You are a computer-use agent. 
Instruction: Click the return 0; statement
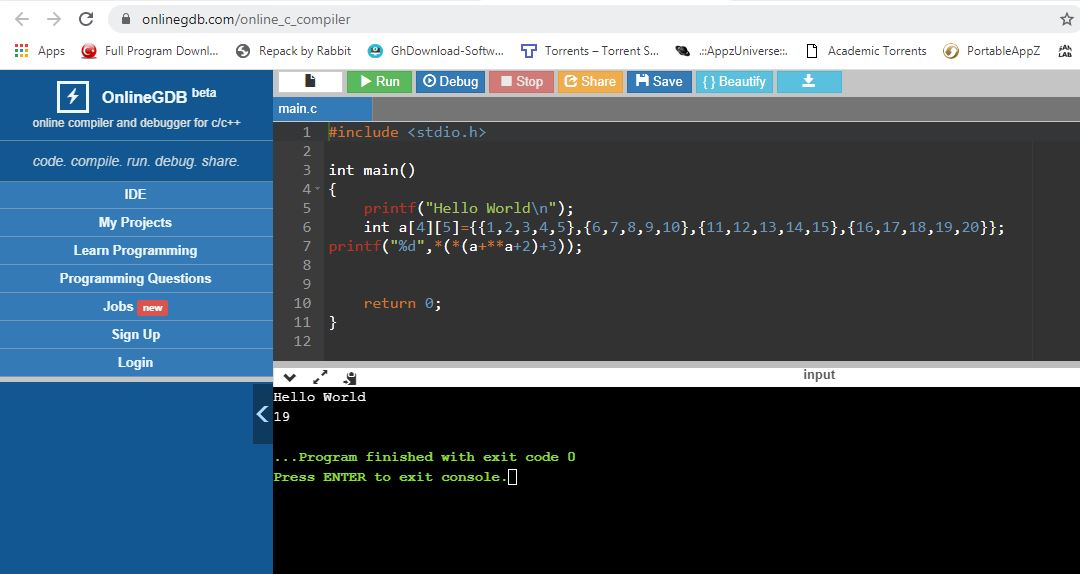click(x=402, y=303)
